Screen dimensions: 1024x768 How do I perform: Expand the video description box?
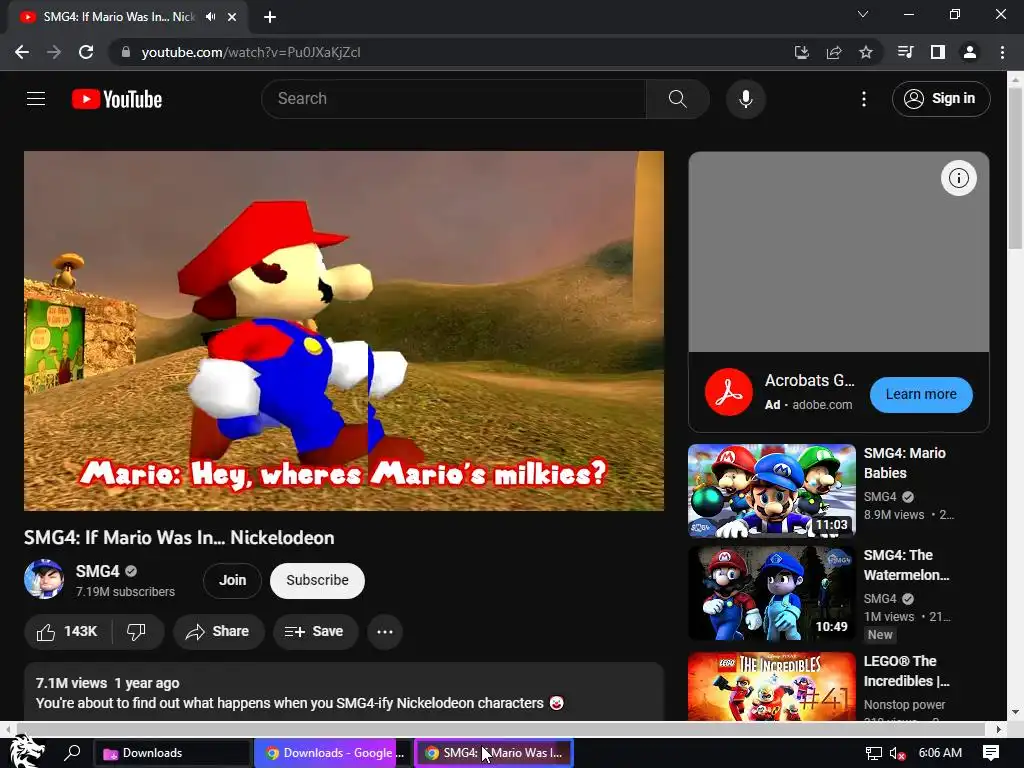(344, 692)
